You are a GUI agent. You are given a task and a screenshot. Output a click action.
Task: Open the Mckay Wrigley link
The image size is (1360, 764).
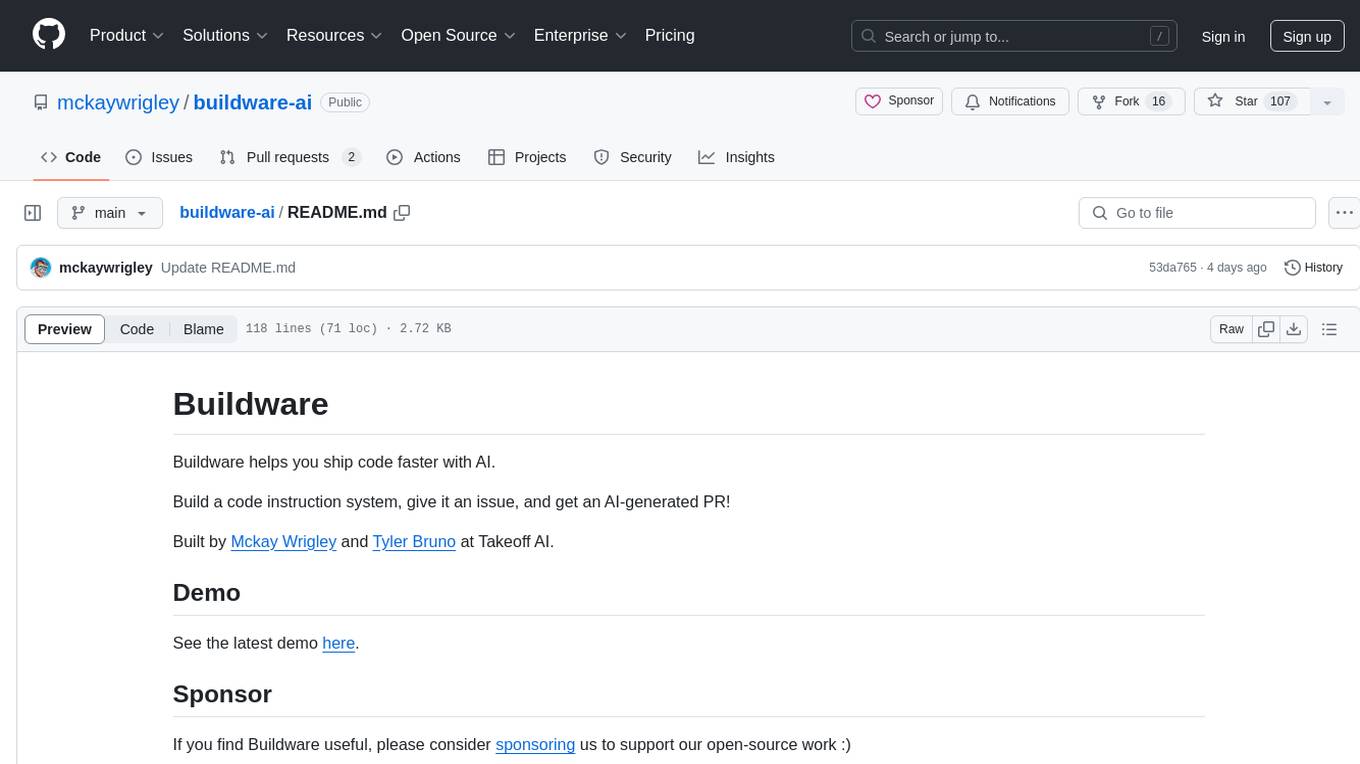coord(283,541)
